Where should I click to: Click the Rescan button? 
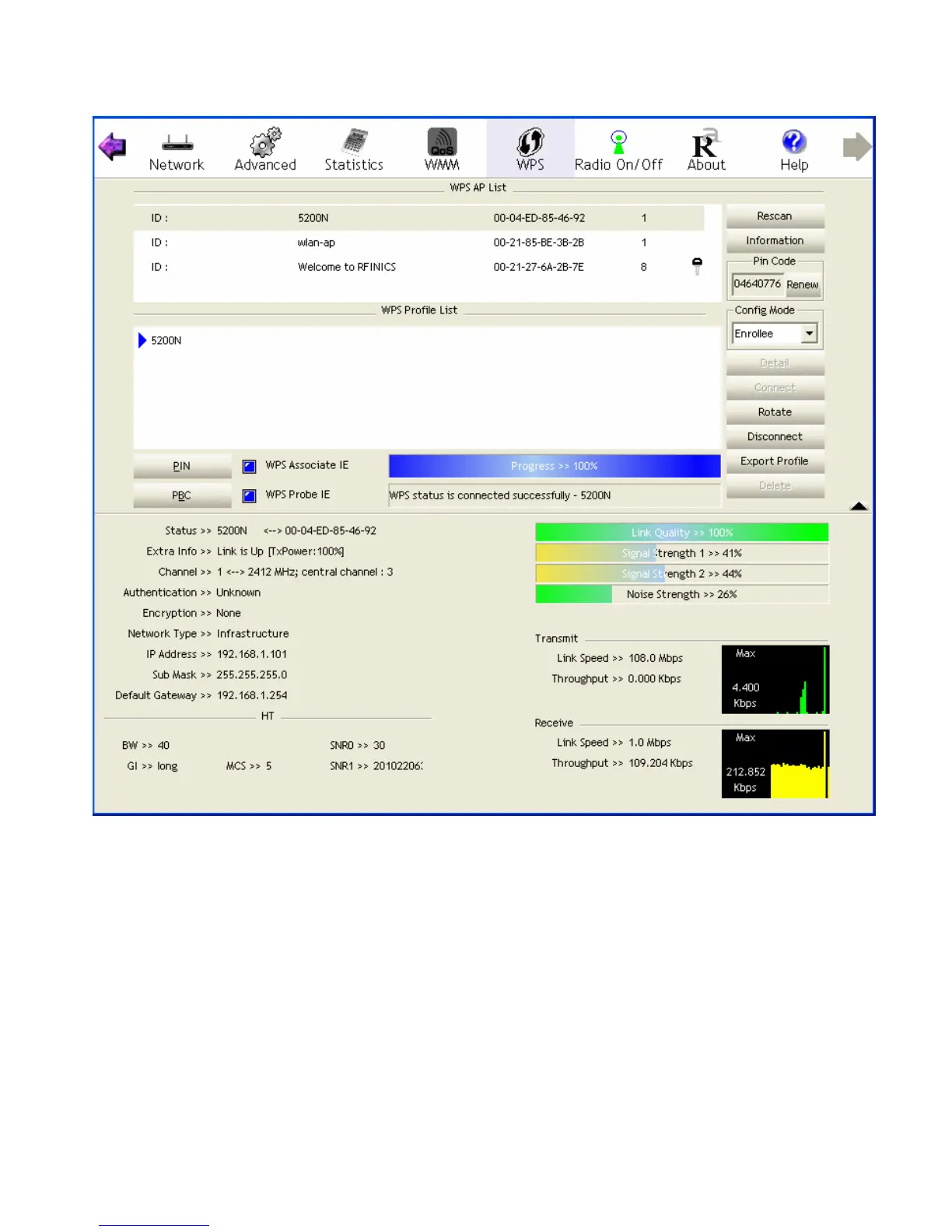(775, 216)
